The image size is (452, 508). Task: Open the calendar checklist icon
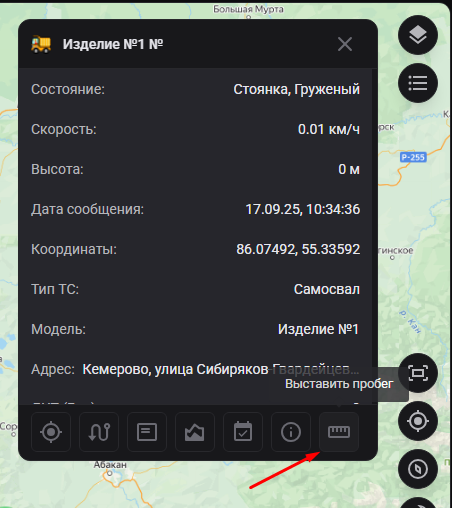(243, 432)
